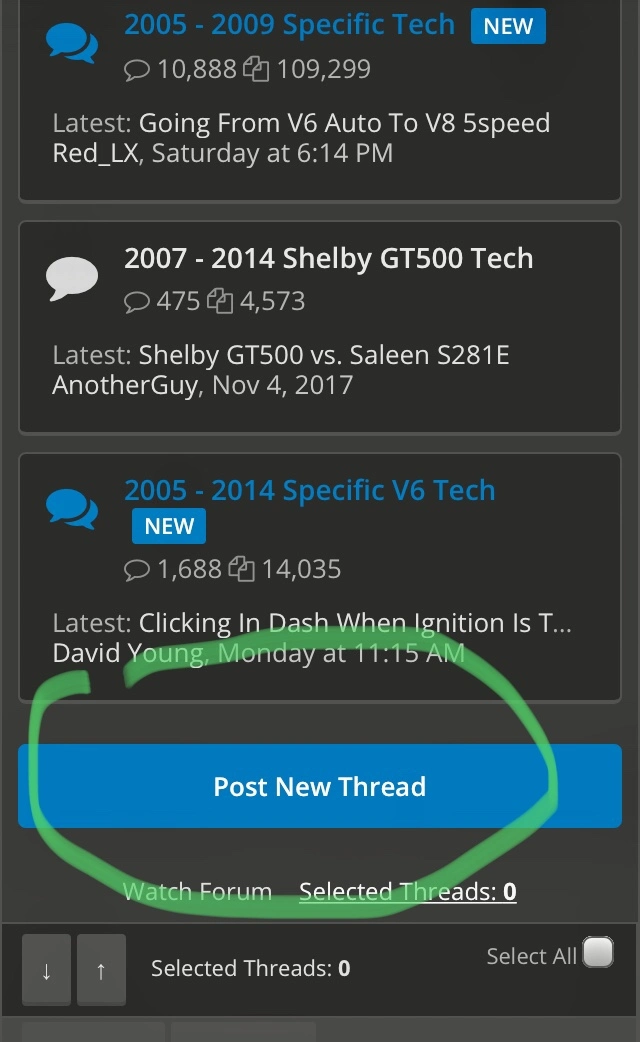640x1042 pixels.
Task: Click the up arrow button in the bottom bar
Action: pos(101,970)
